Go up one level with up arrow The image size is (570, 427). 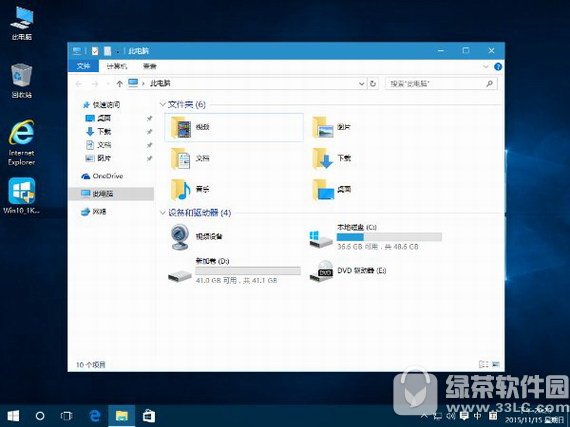pyautogui.click(x=119, y=84)
